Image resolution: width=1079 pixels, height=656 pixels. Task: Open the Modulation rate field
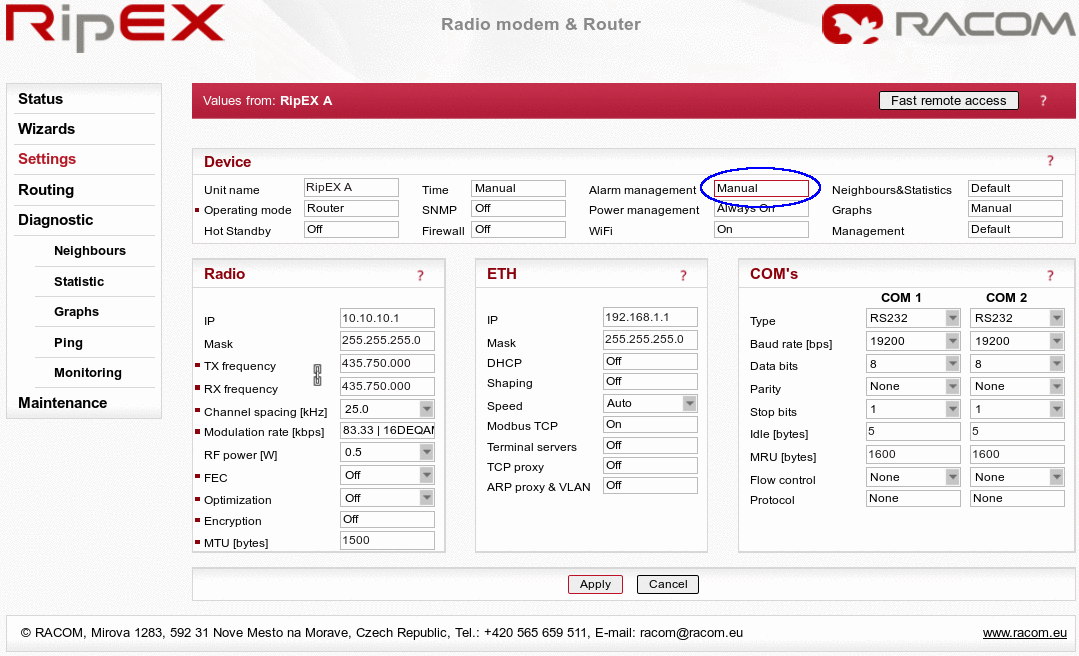[x=387, y=430]
